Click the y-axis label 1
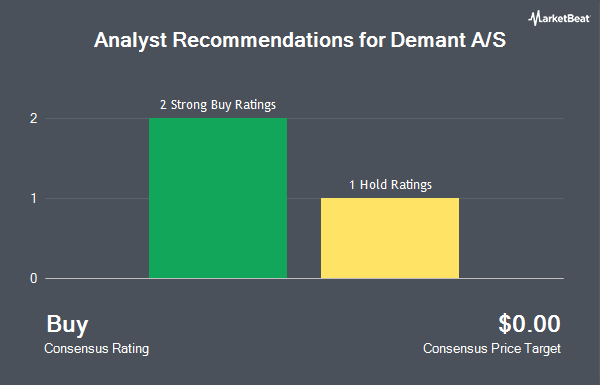Screen dimensions: 600x385 (x=34, y=199)
